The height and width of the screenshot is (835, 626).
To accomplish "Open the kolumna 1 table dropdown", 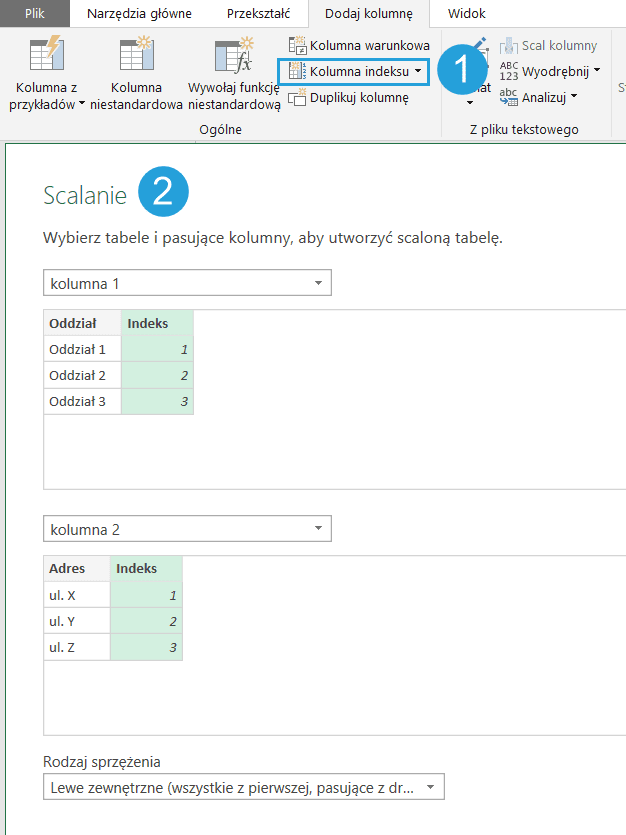I will click(x=318, y=283).
